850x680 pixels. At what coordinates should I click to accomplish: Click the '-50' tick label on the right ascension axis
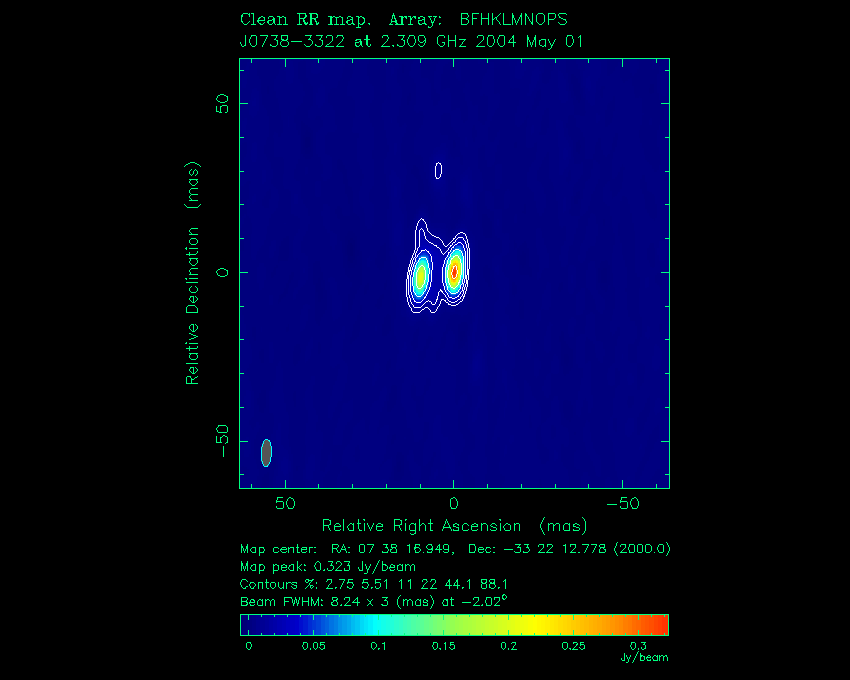pyautogui.click(x=623, y=504)
